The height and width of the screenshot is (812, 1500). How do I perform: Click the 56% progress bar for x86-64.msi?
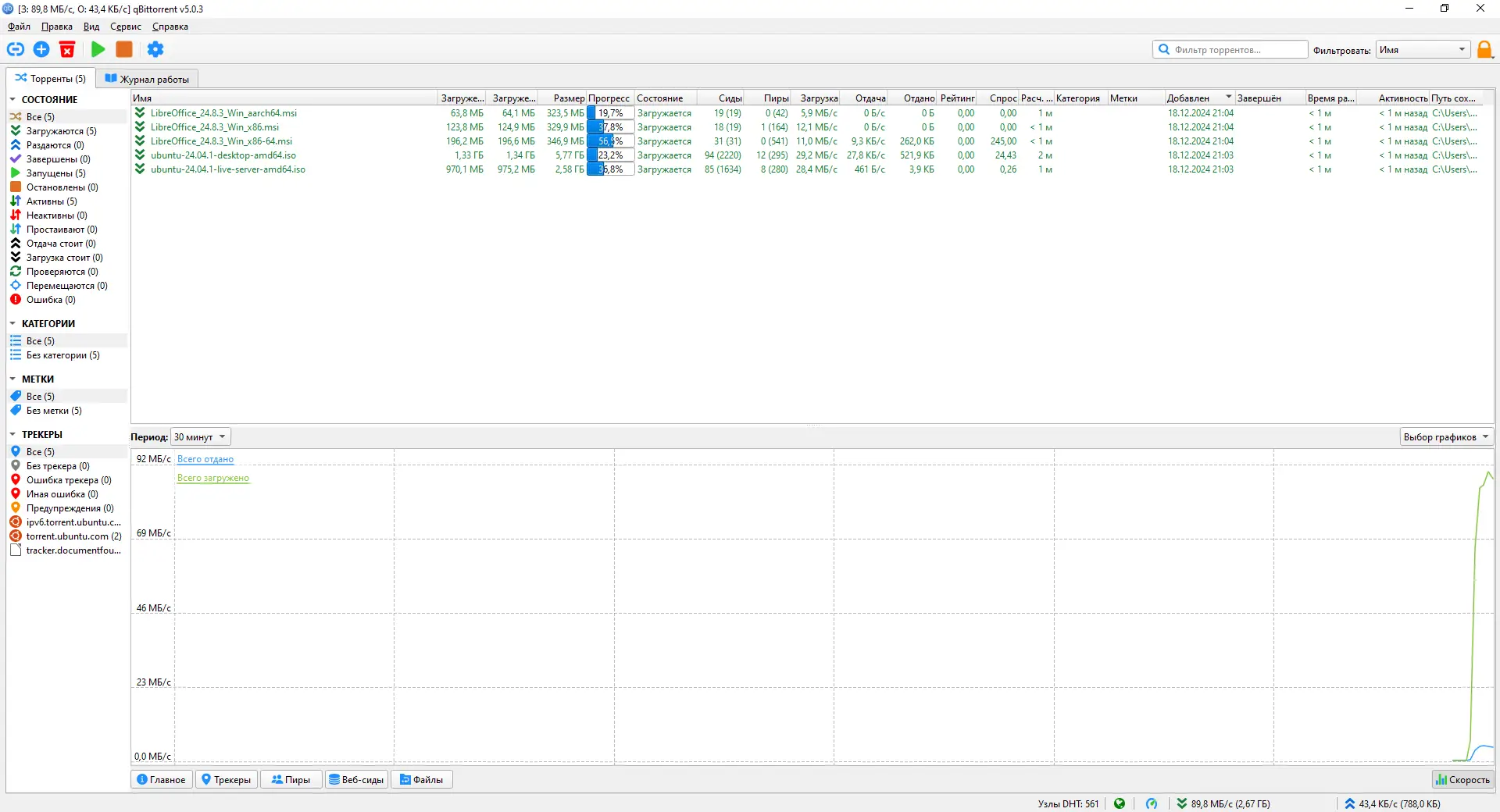(x=610, y=141)
